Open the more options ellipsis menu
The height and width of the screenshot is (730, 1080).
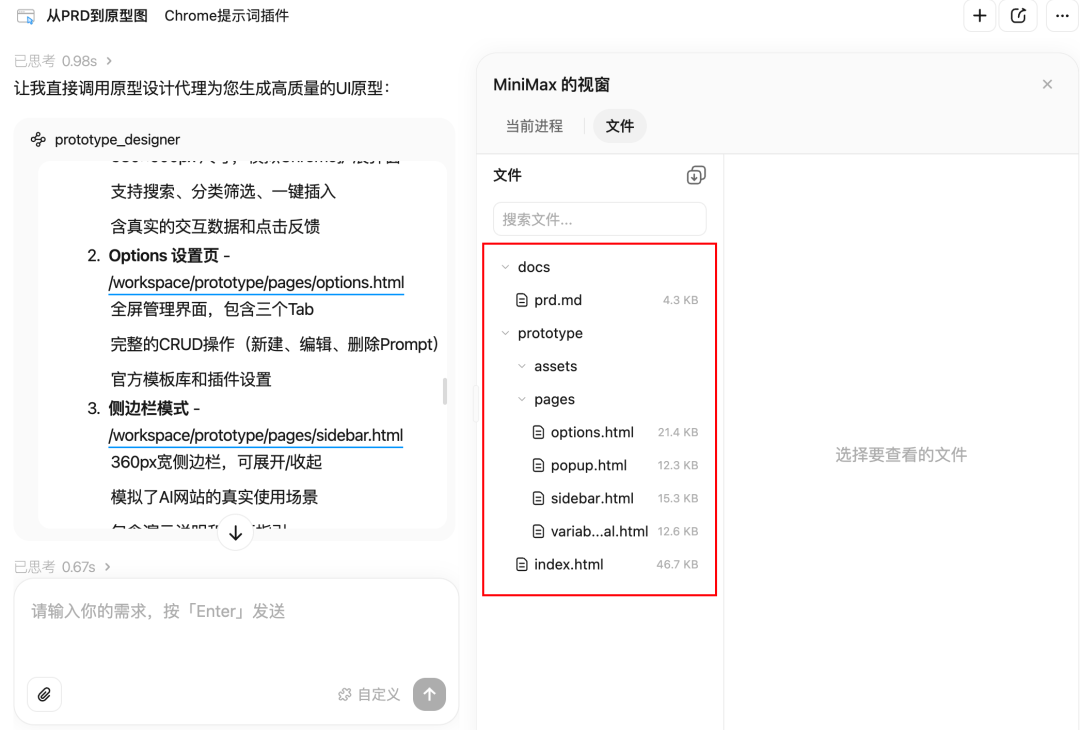point(1061,16)
